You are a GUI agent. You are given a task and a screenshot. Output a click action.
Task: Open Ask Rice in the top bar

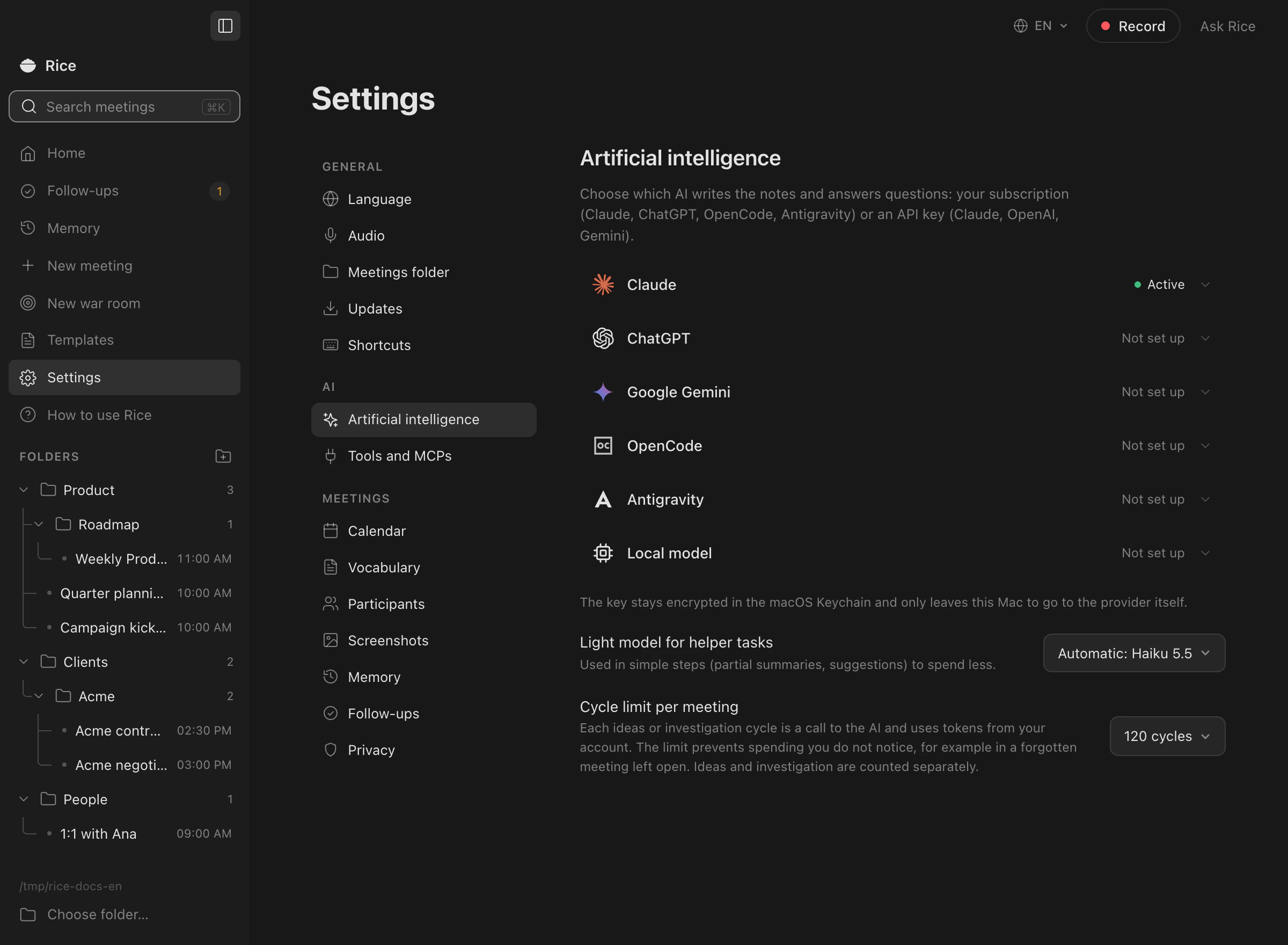pos(1227,26)
